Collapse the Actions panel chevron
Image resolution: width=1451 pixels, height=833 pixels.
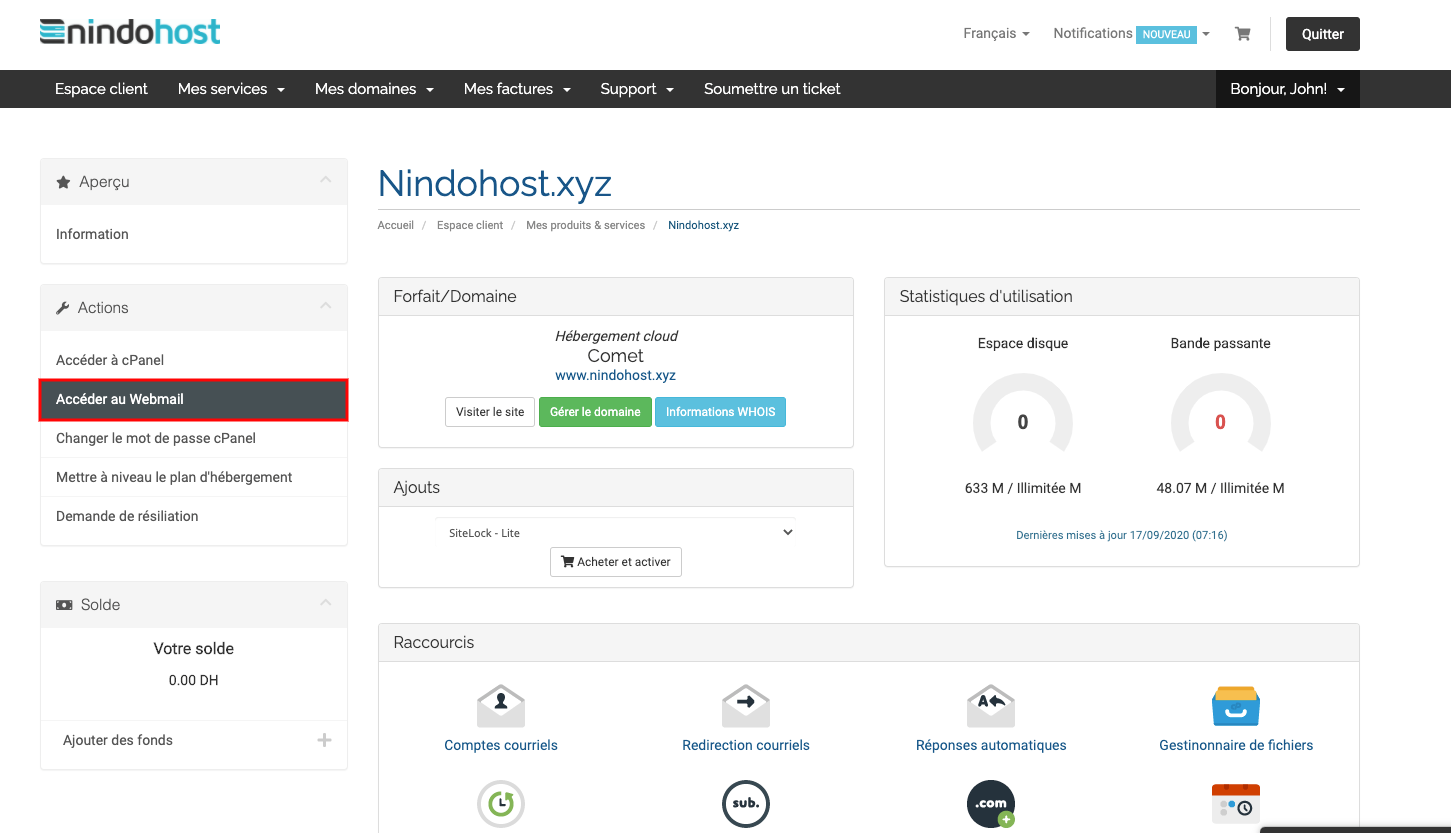tap(325, 306)
